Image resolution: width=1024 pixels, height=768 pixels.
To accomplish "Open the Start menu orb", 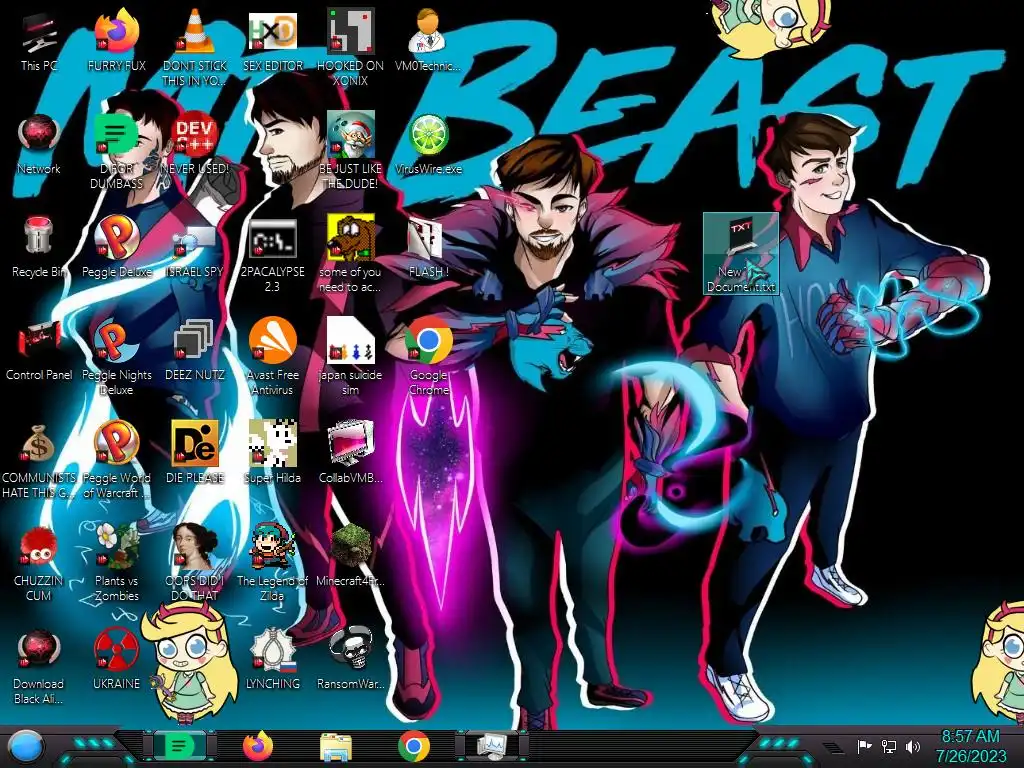I will 25,747.
